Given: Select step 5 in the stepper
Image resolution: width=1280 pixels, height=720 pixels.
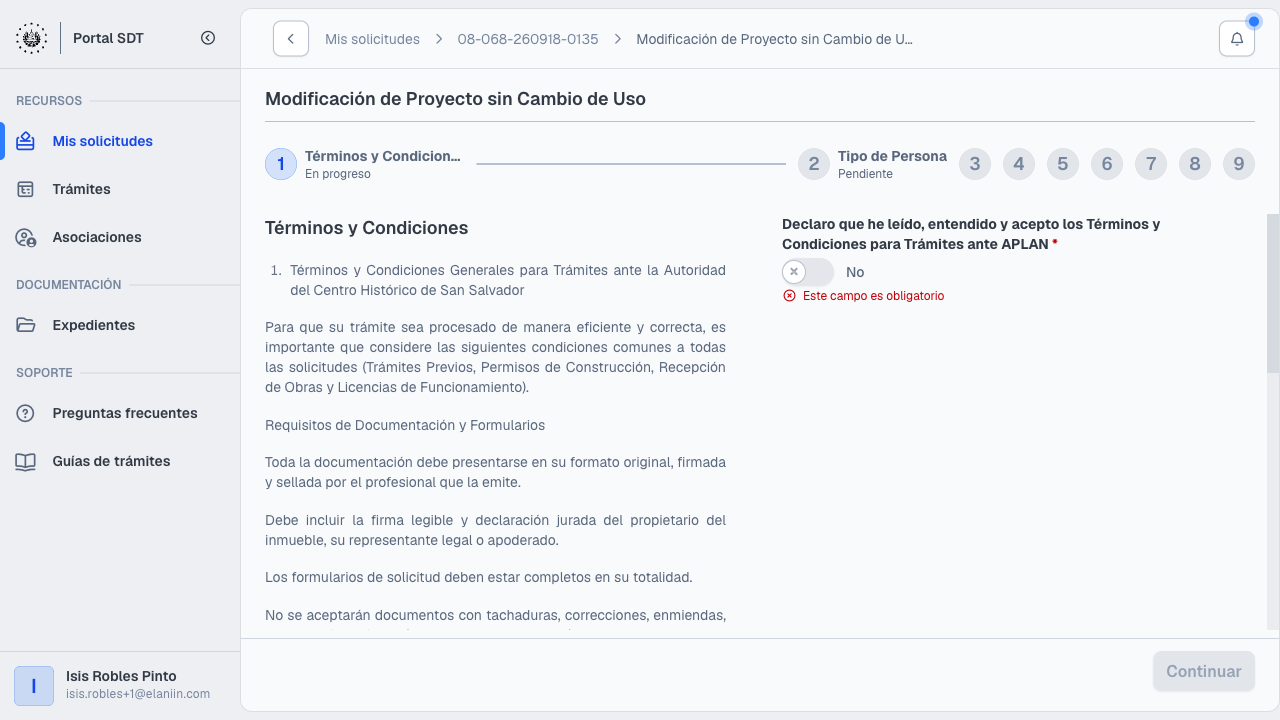Looking at the screenshot, I should [1063, 164].
